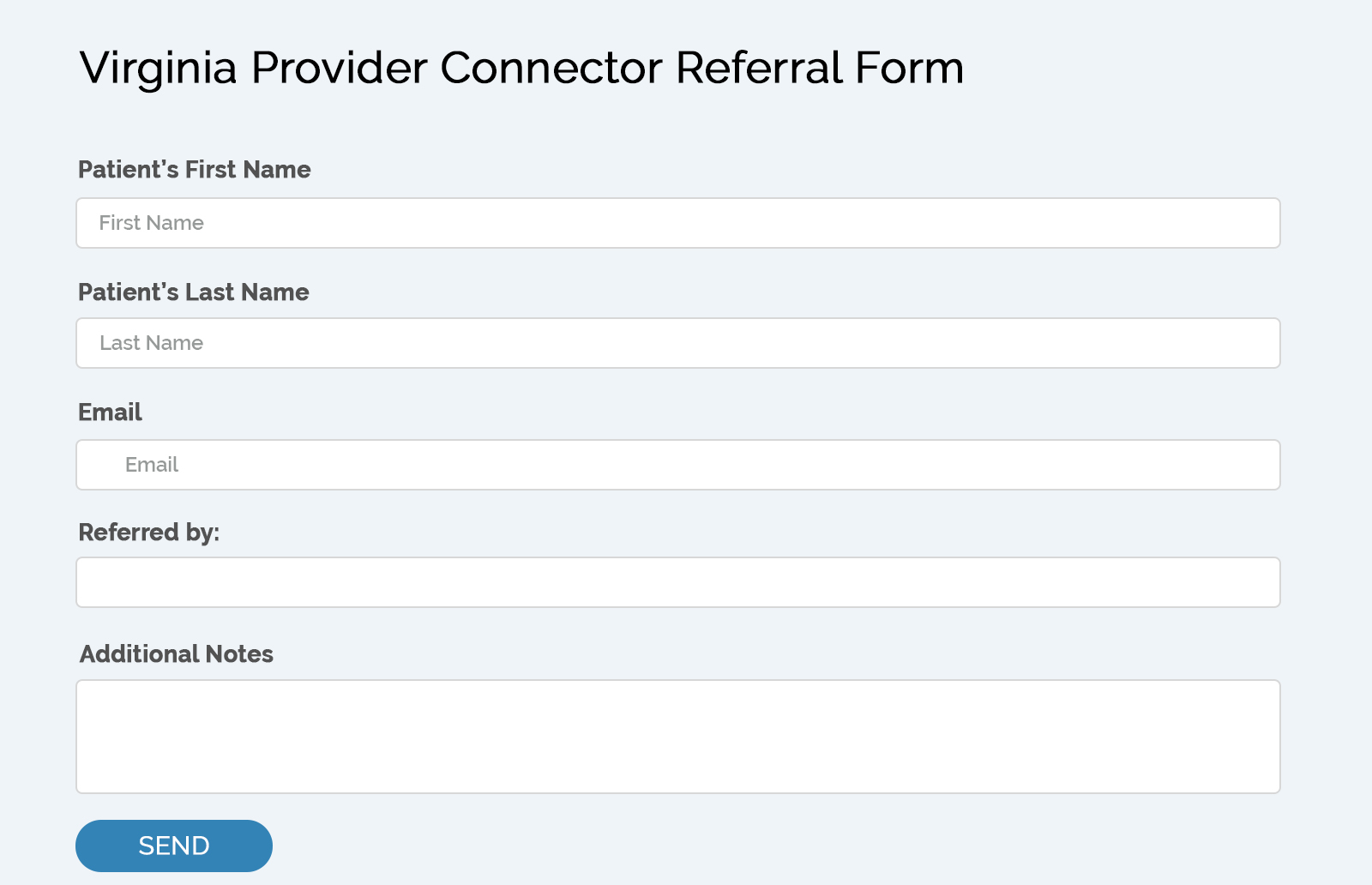Image resolution: width=1372 pixels, height=885 pixels.
Task: Click the Patient's First Name input field
Action: tap(677, 223)
